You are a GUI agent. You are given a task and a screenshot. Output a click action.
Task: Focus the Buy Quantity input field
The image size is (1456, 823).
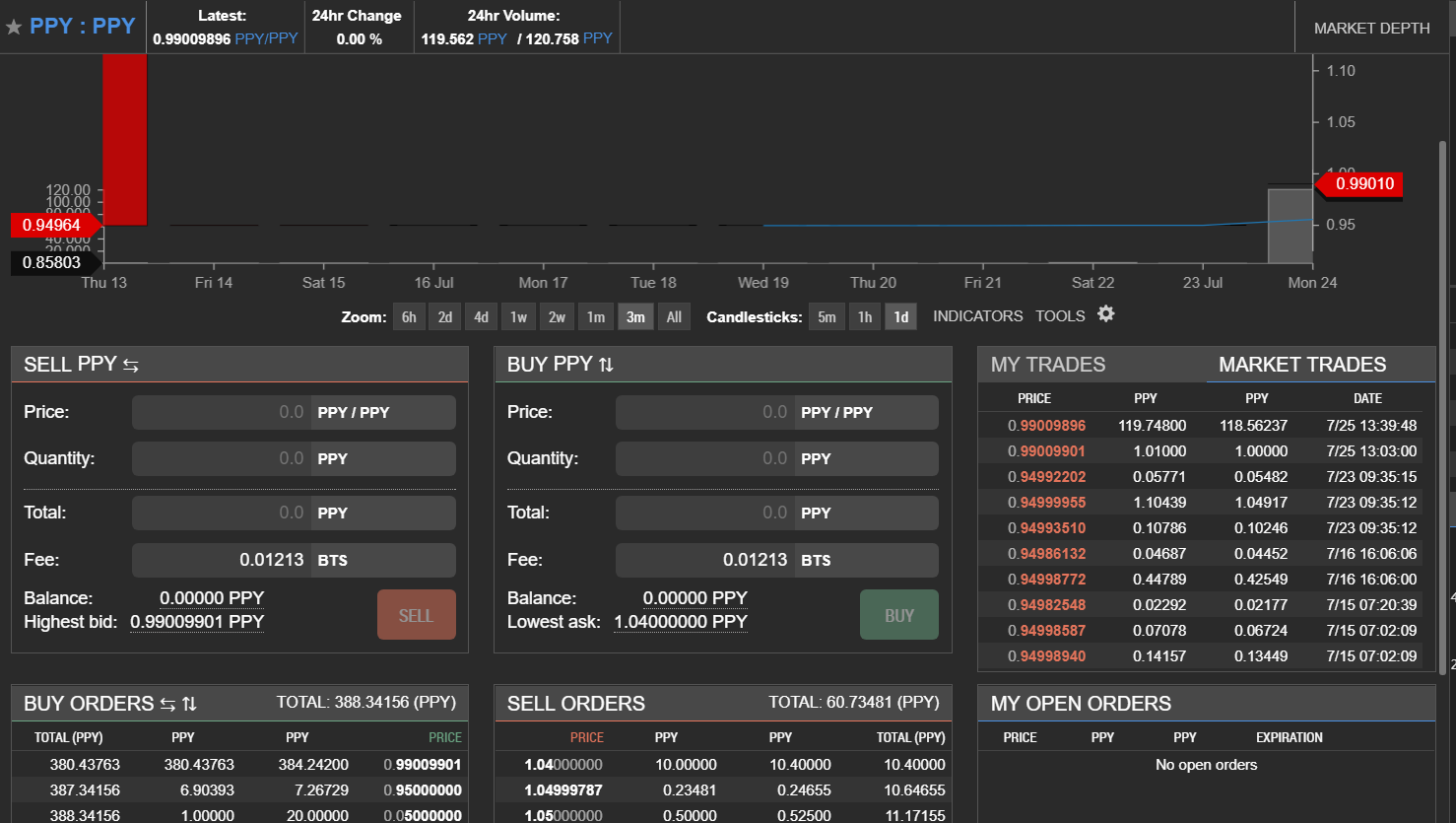coord(705,458)
